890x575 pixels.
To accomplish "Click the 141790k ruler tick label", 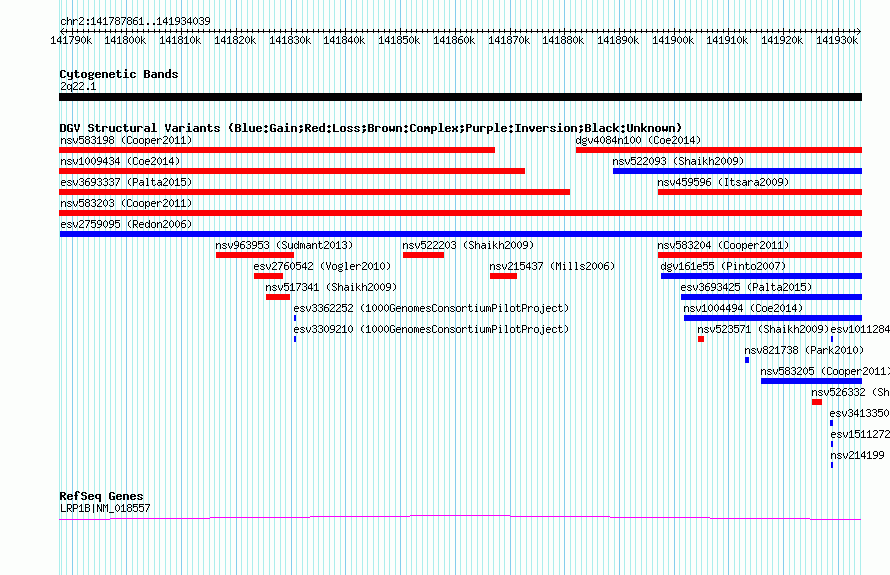I will coord(71,40).
